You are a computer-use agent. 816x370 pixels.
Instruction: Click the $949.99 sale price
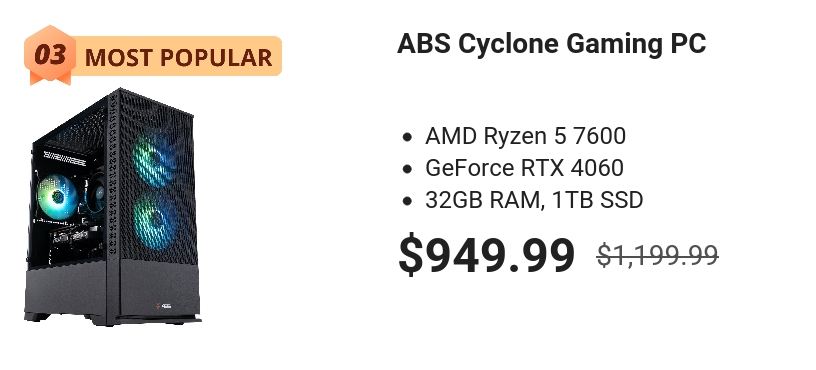point(486,255)
